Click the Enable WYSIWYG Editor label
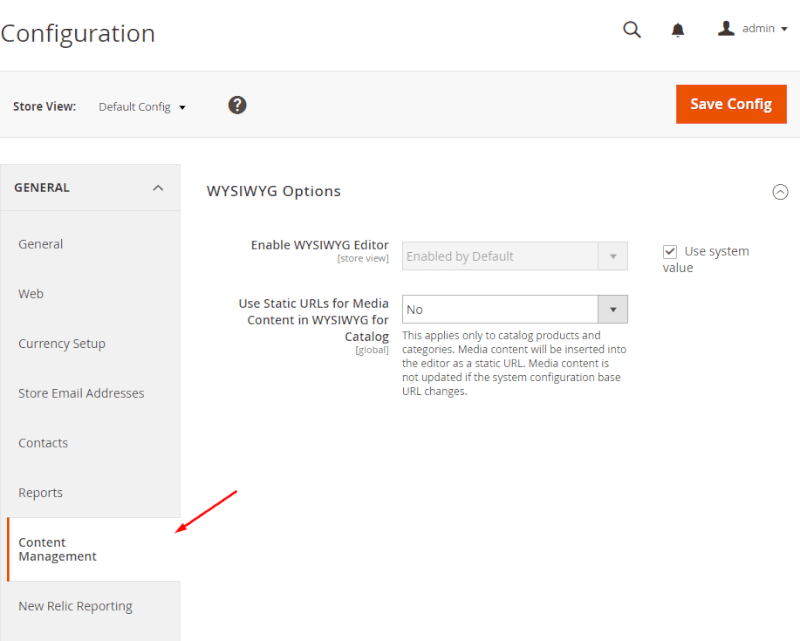 tap(319, 245)
